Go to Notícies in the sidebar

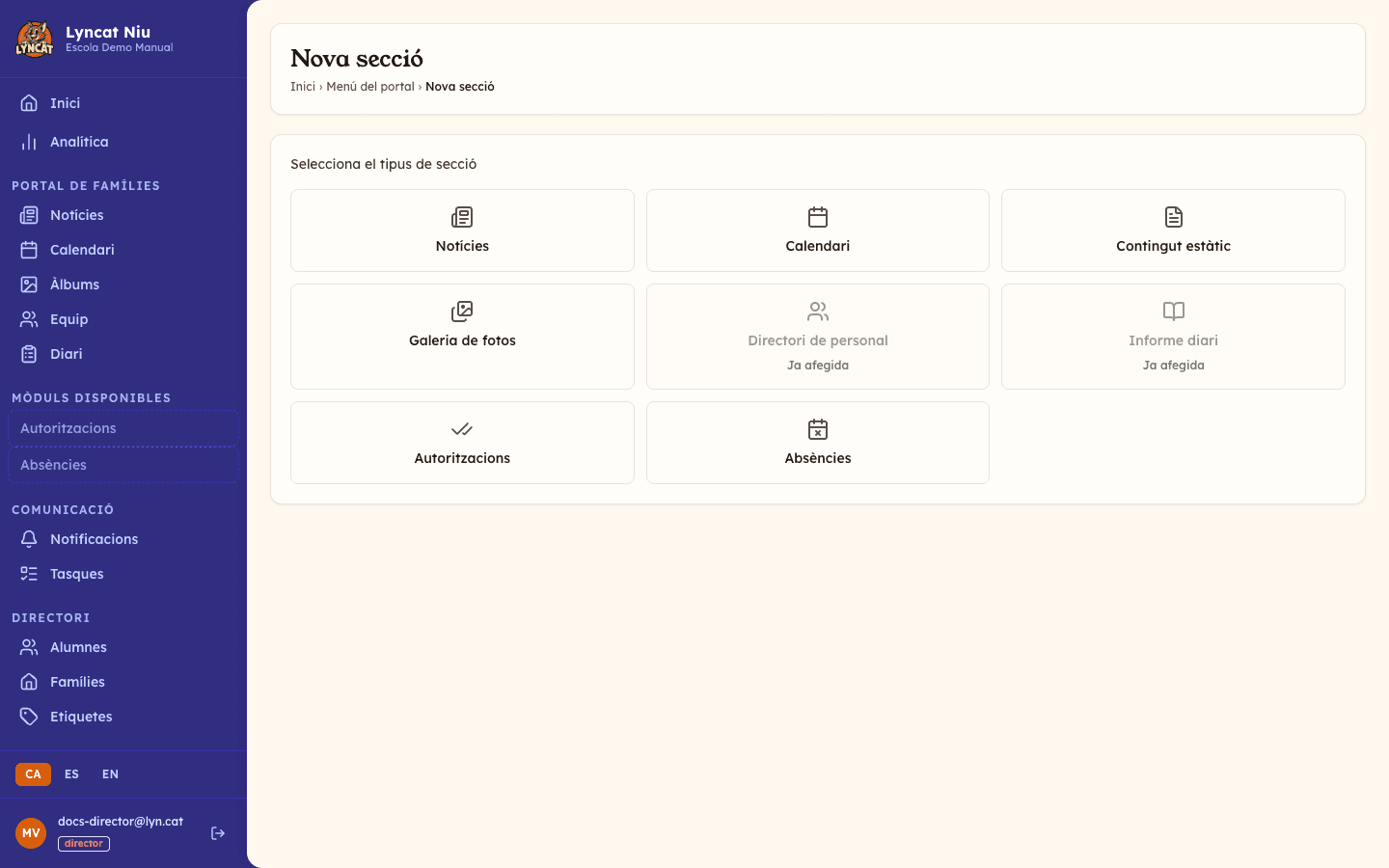(123, 215)
